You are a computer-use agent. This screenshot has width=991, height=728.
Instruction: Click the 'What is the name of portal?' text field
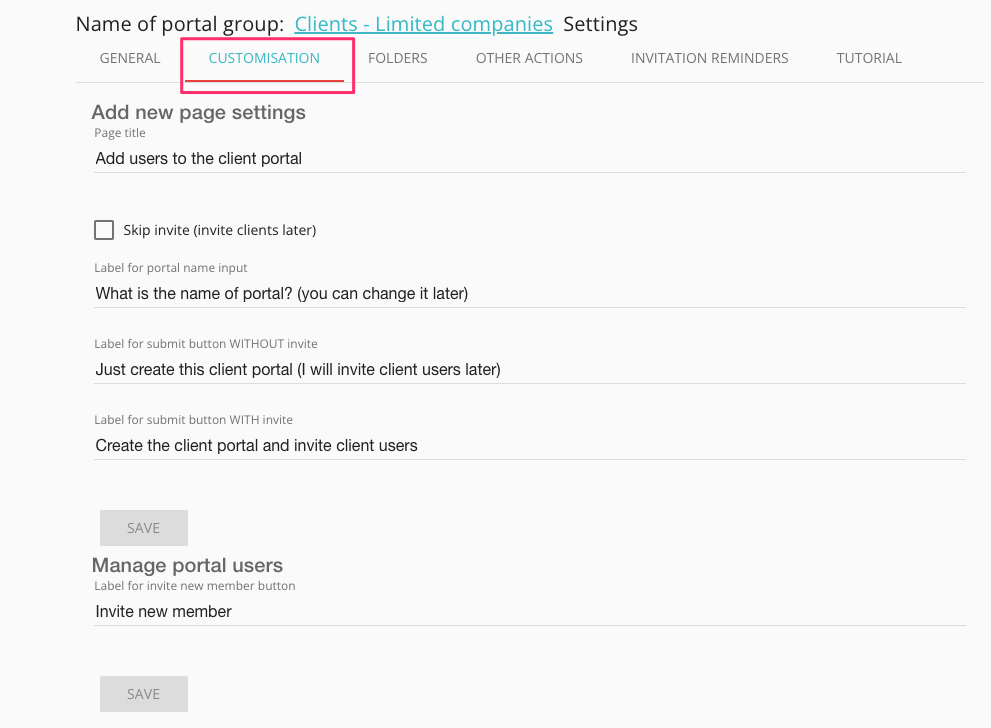(x=528, y=294)
